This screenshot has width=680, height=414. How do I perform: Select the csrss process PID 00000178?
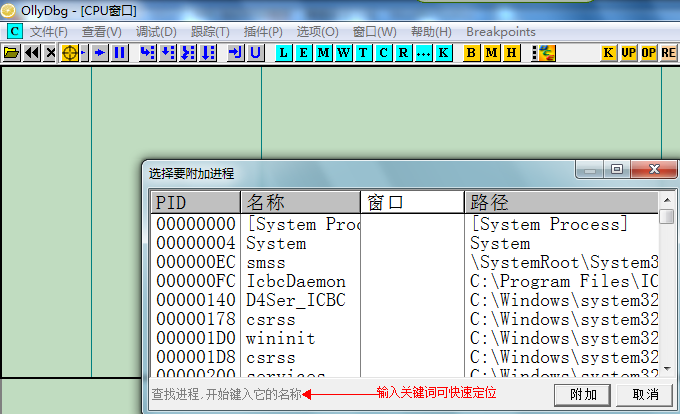(x=405, y=319)
